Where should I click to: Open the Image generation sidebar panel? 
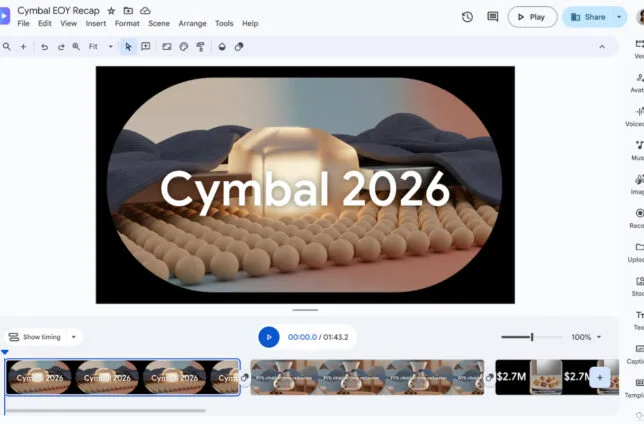pyautogui.click(x=638, y=184)
